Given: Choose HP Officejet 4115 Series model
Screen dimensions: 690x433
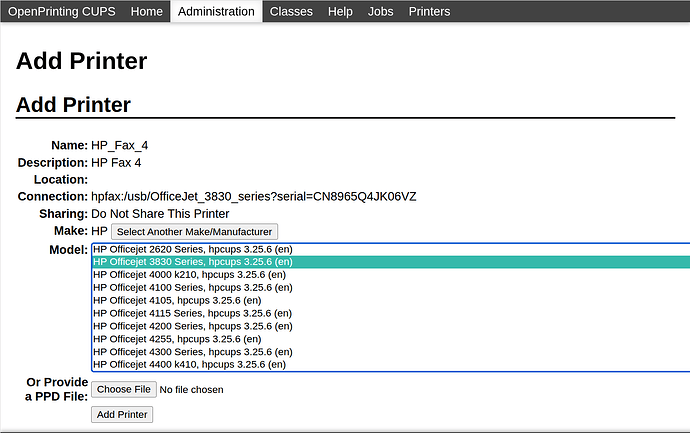Looking at the screenshot, I should (x=192, y=314).
